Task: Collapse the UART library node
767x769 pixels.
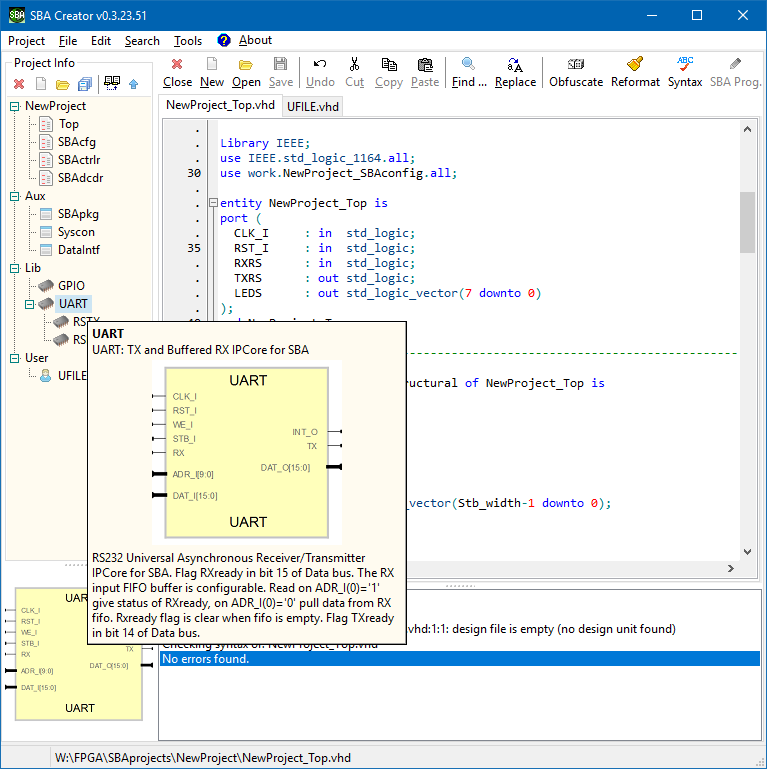Action: tap(30, 304)
